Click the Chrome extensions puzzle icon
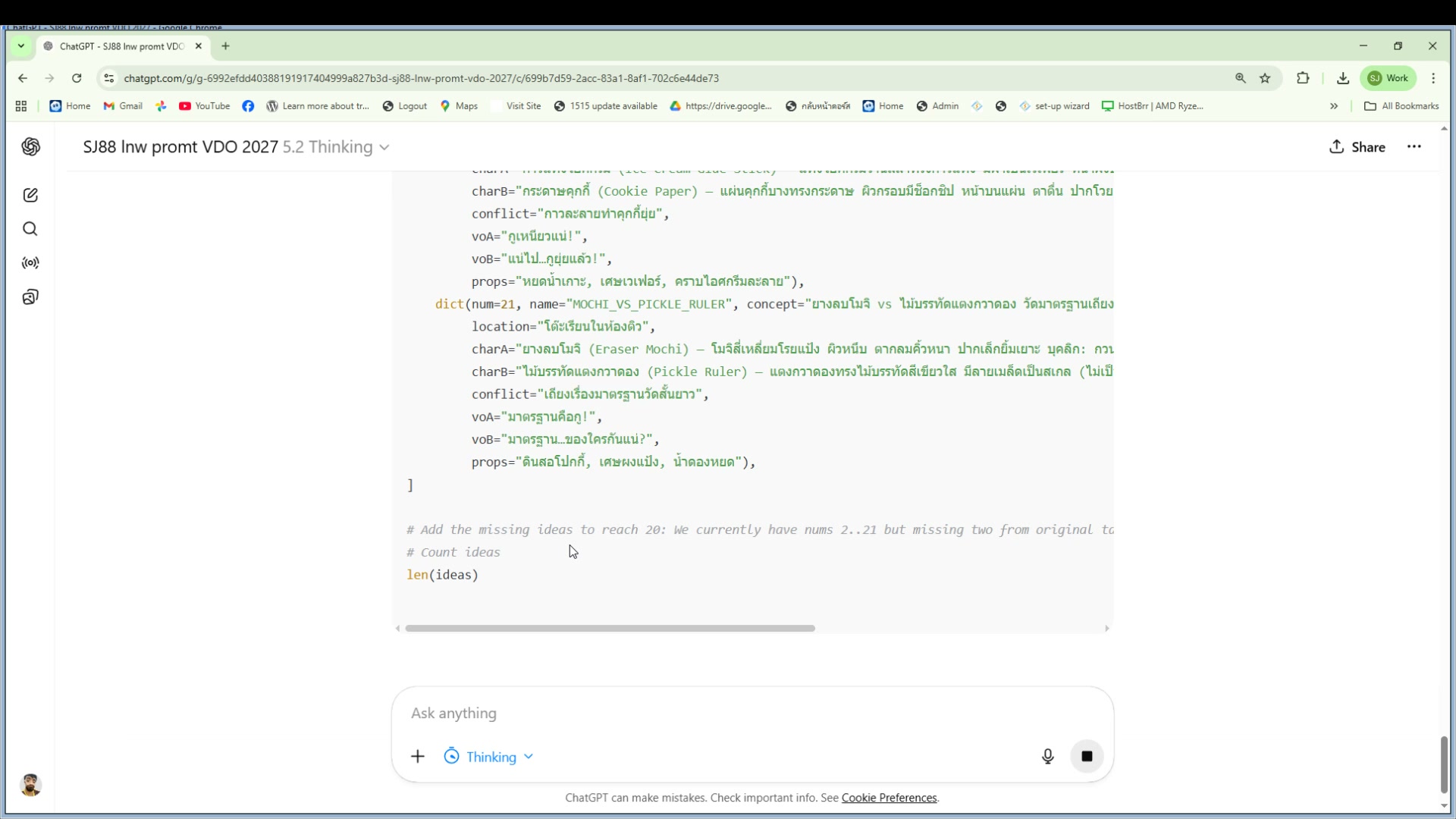The image size is (1456, 819). [x=1303, y=78]
